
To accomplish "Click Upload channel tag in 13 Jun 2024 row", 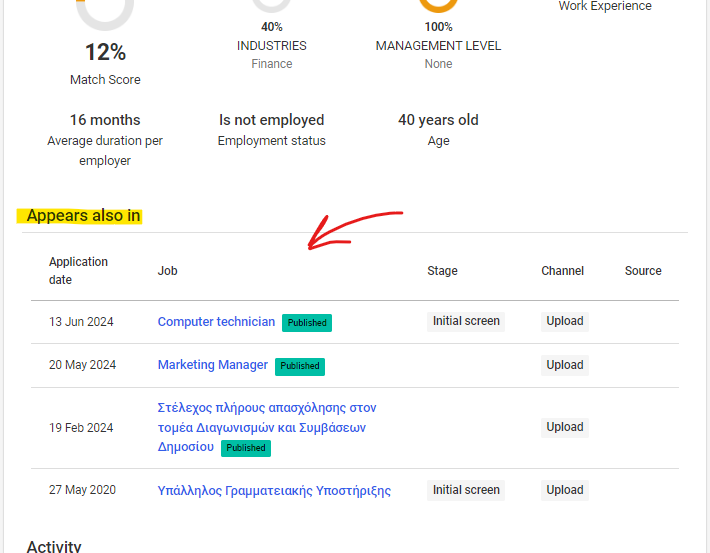I will pos(565,321).
